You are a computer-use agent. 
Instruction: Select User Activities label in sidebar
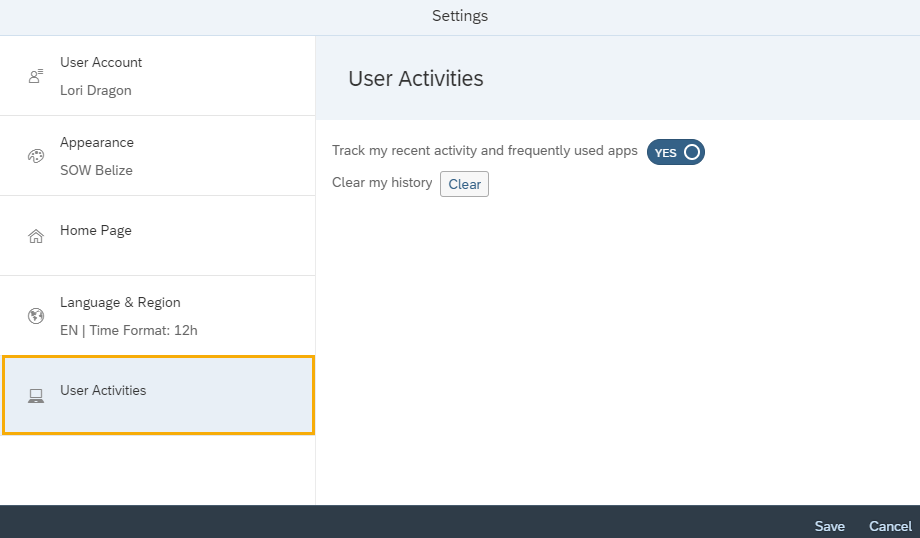tap(103, 390)
